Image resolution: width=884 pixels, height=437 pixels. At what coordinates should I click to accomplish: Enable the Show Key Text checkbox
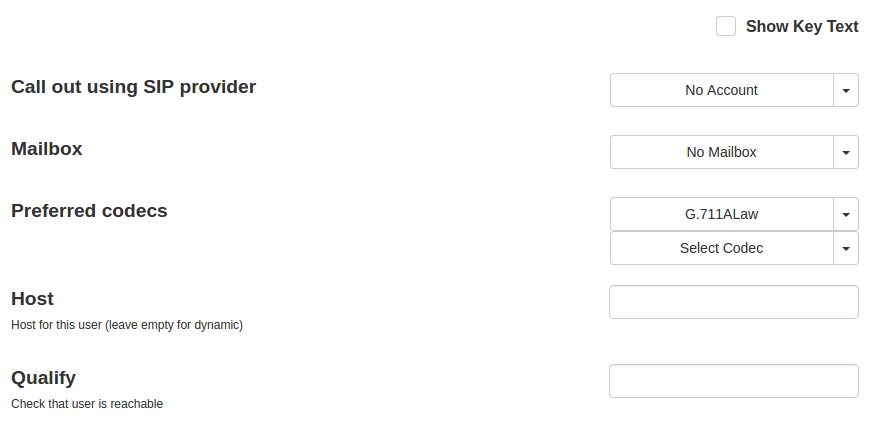pos(726,27)
